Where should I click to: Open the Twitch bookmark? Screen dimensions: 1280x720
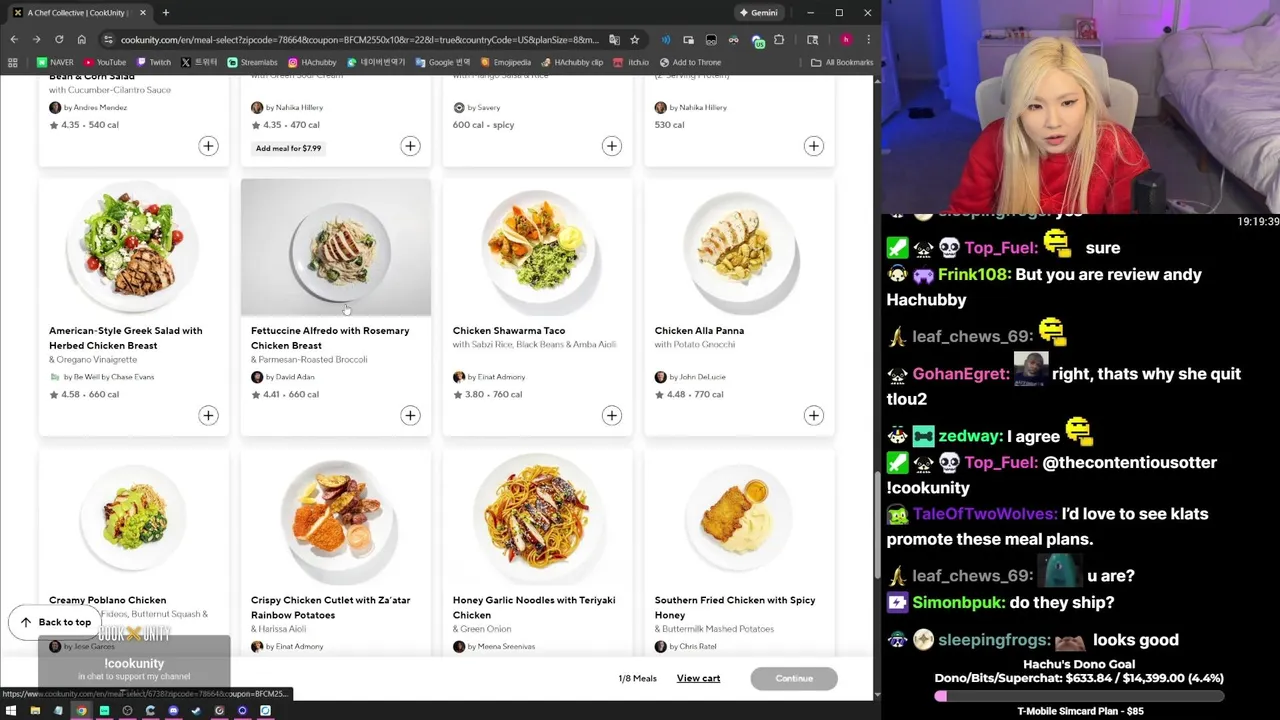click(153, 62)
